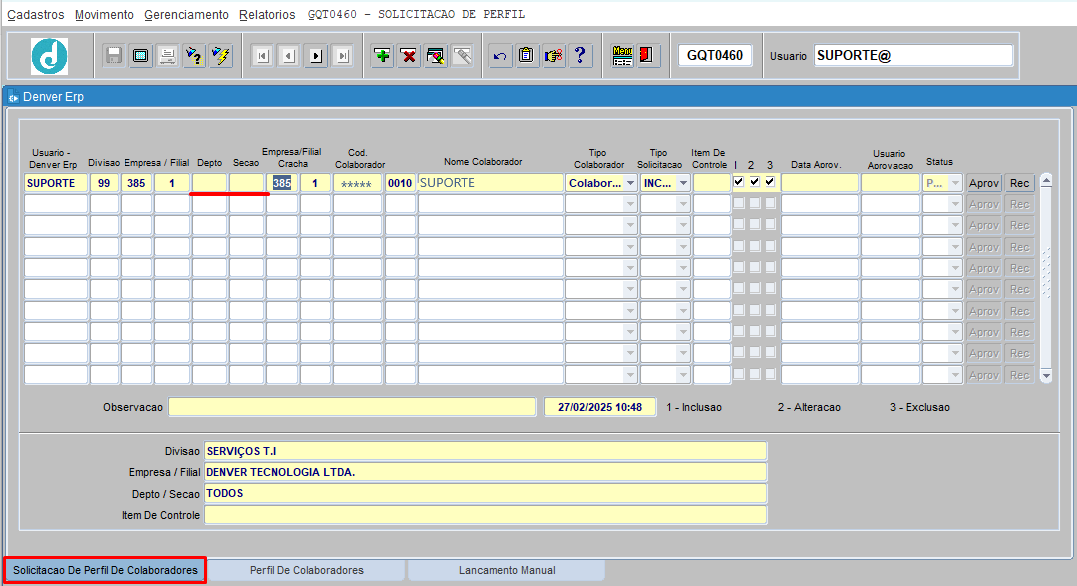Click the Divisao field SERVIÇOS T.I
This screenshot has height=586, width=1077.
[485, 451]
